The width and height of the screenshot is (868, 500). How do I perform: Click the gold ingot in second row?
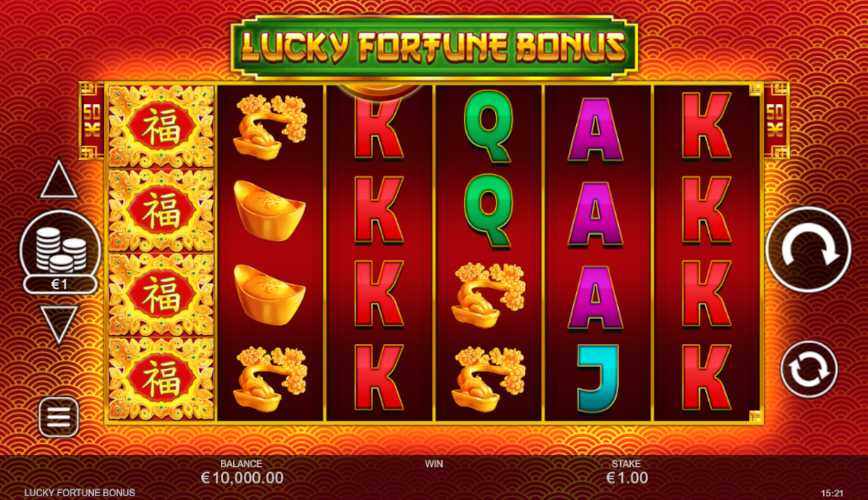269,210
